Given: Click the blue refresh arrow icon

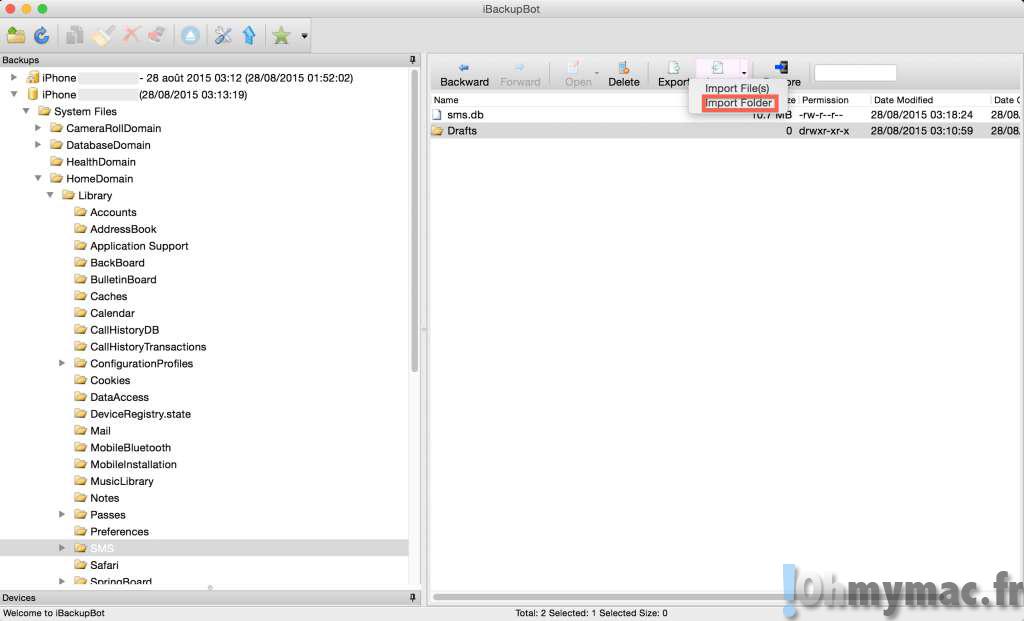Looking at the screenshot, I should (x=42, y=35).
